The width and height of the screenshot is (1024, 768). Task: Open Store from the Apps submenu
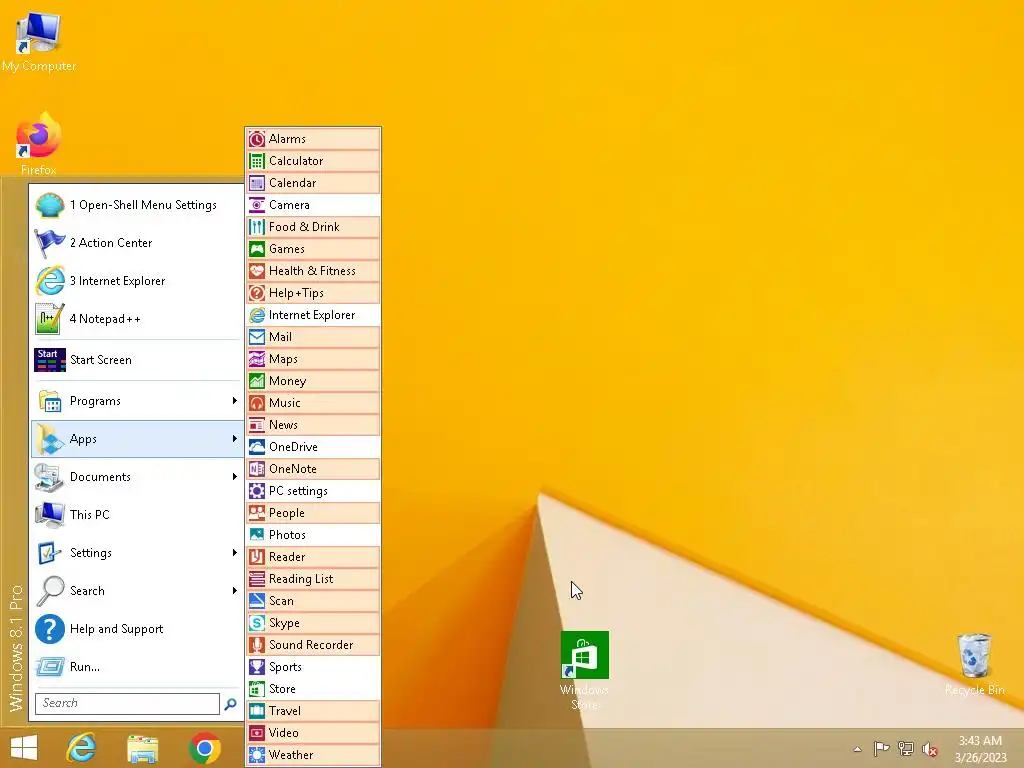pos(313,688)
